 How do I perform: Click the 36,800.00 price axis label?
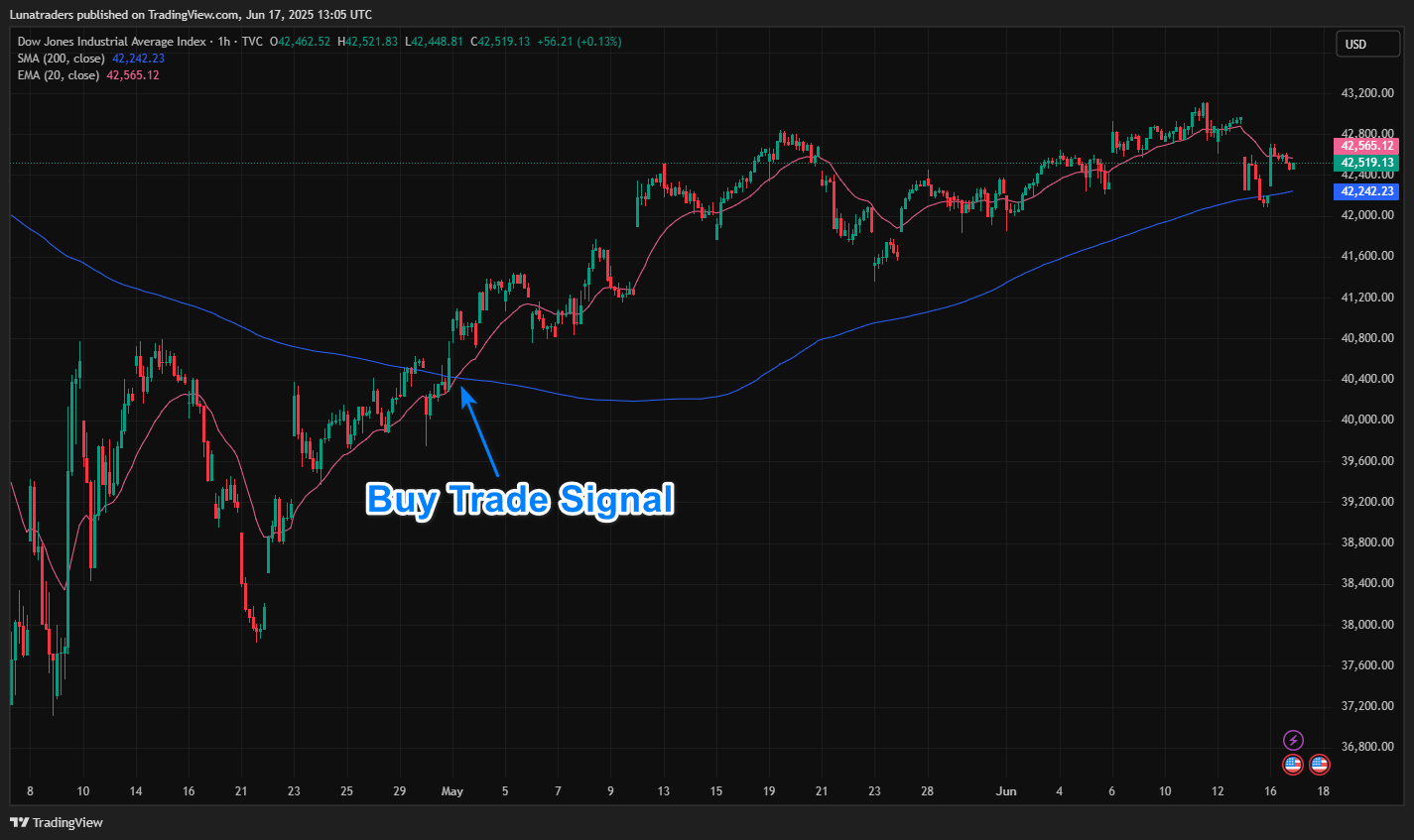(1367, 747)
